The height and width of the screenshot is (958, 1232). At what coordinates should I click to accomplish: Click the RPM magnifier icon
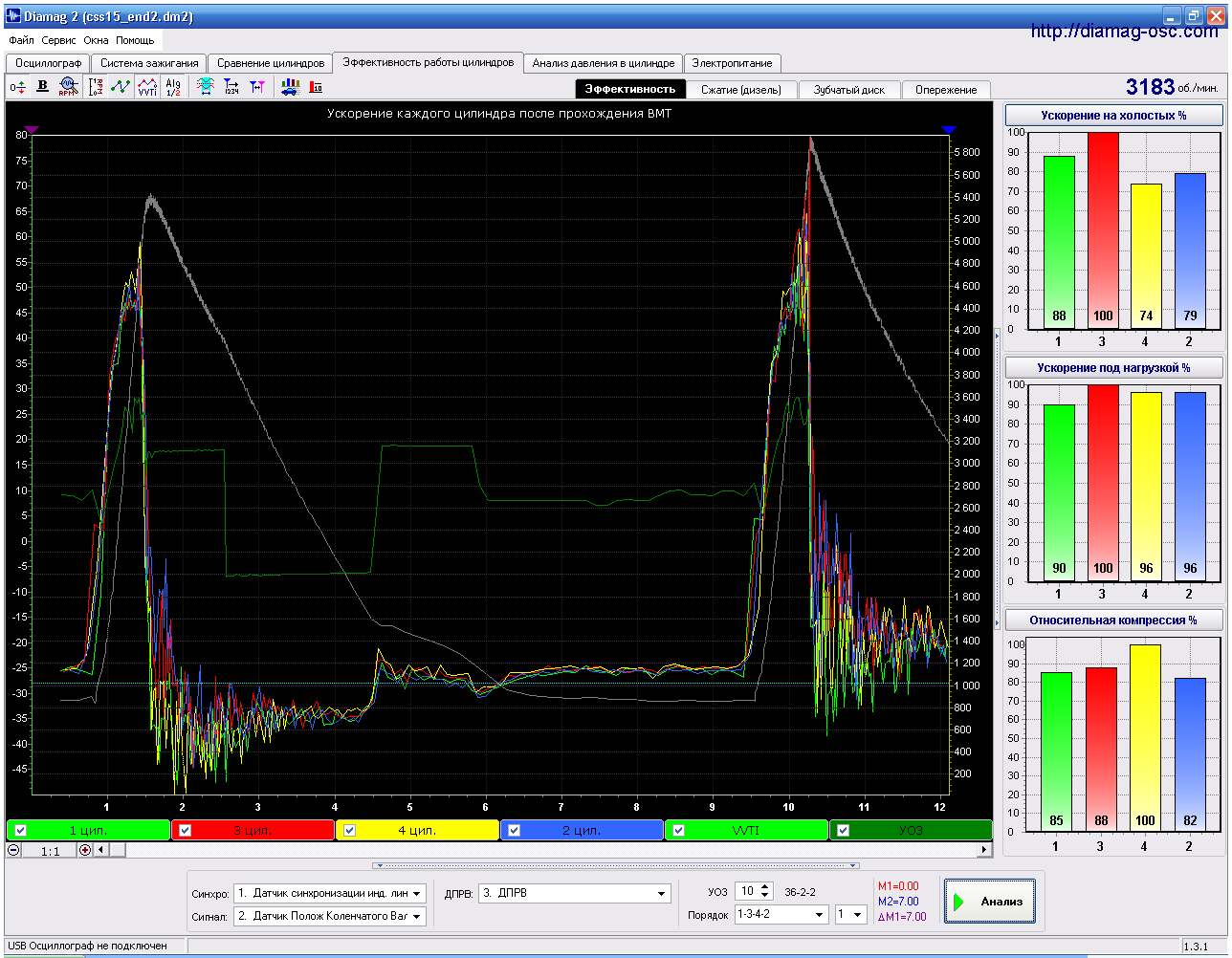point(68,87)
